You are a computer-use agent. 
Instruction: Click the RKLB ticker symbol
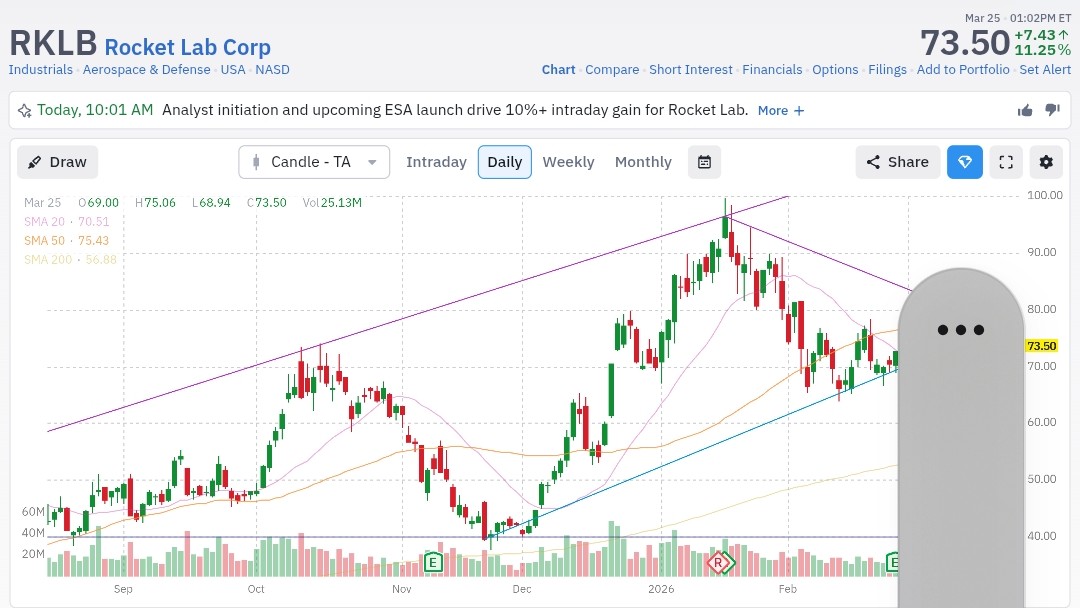tap(53, 43)
